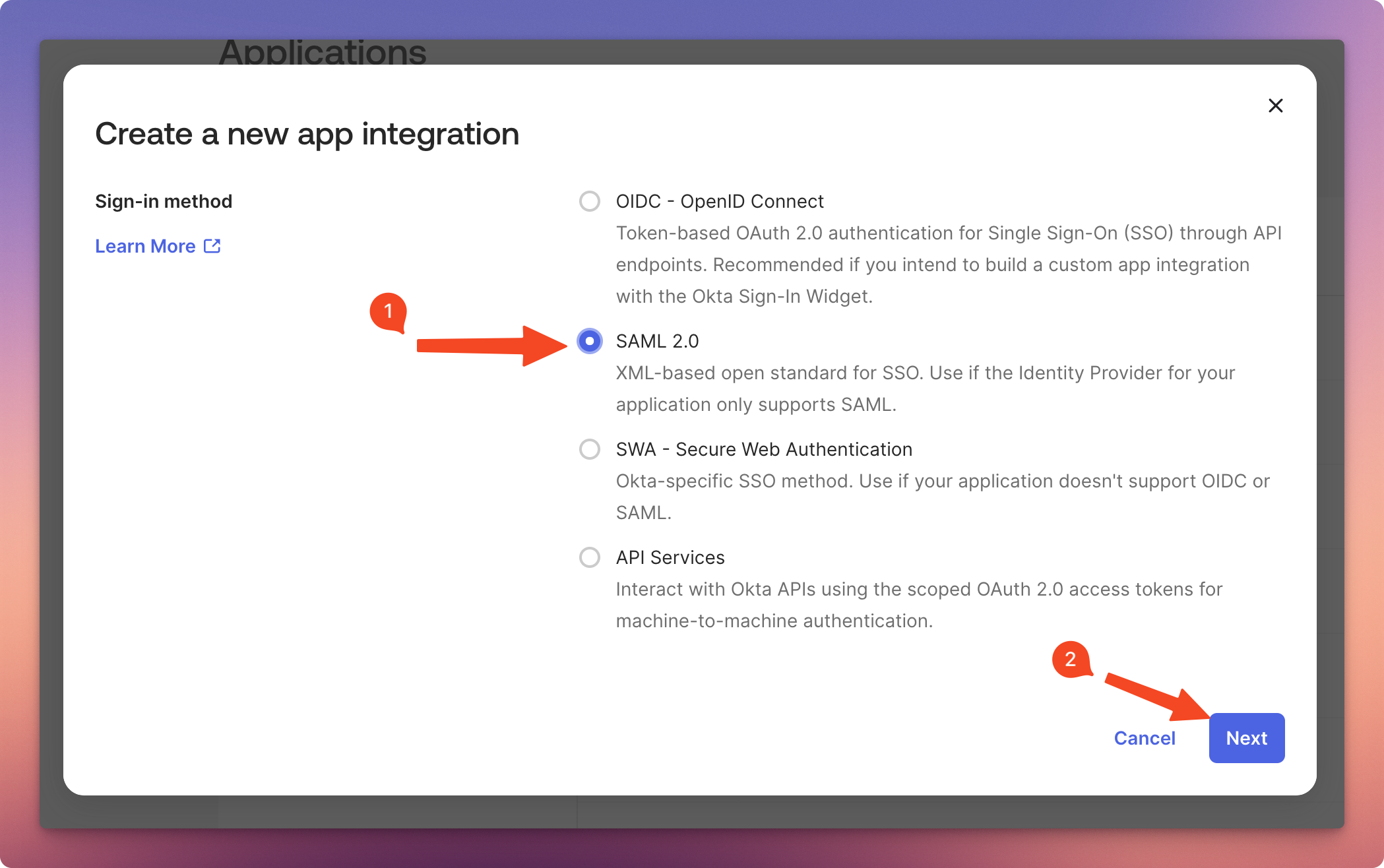This screenshot has height=868, width=1384.
Task: Choose SWA - Secure Web Authentication radio
Action: [x=589, y=449]
